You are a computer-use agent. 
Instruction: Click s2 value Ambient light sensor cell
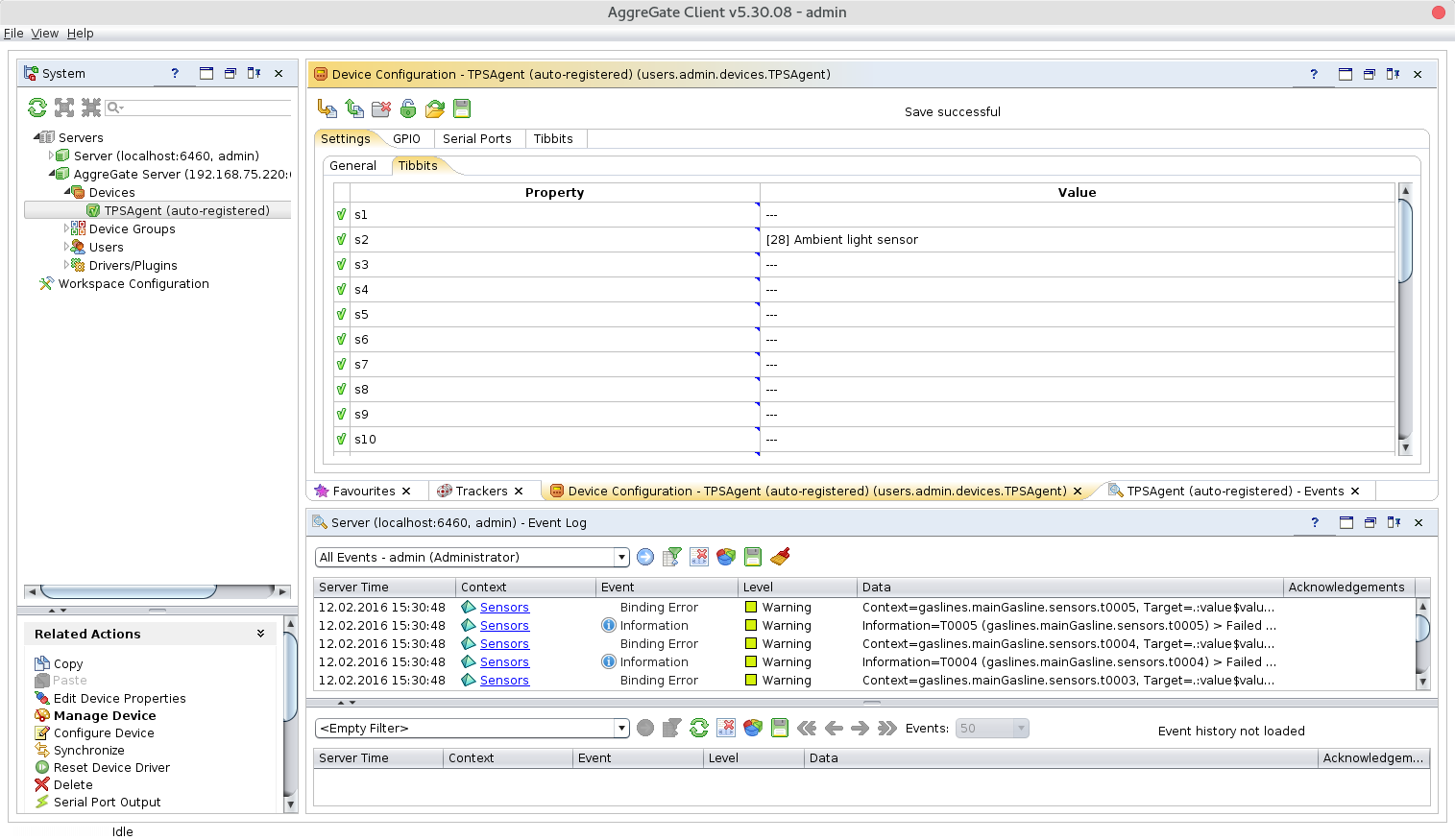coord(1077,240)
